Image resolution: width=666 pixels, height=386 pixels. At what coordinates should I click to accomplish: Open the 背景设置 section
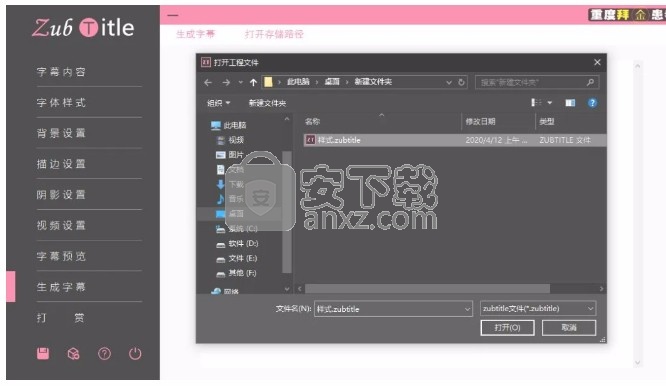click(61, 133)
